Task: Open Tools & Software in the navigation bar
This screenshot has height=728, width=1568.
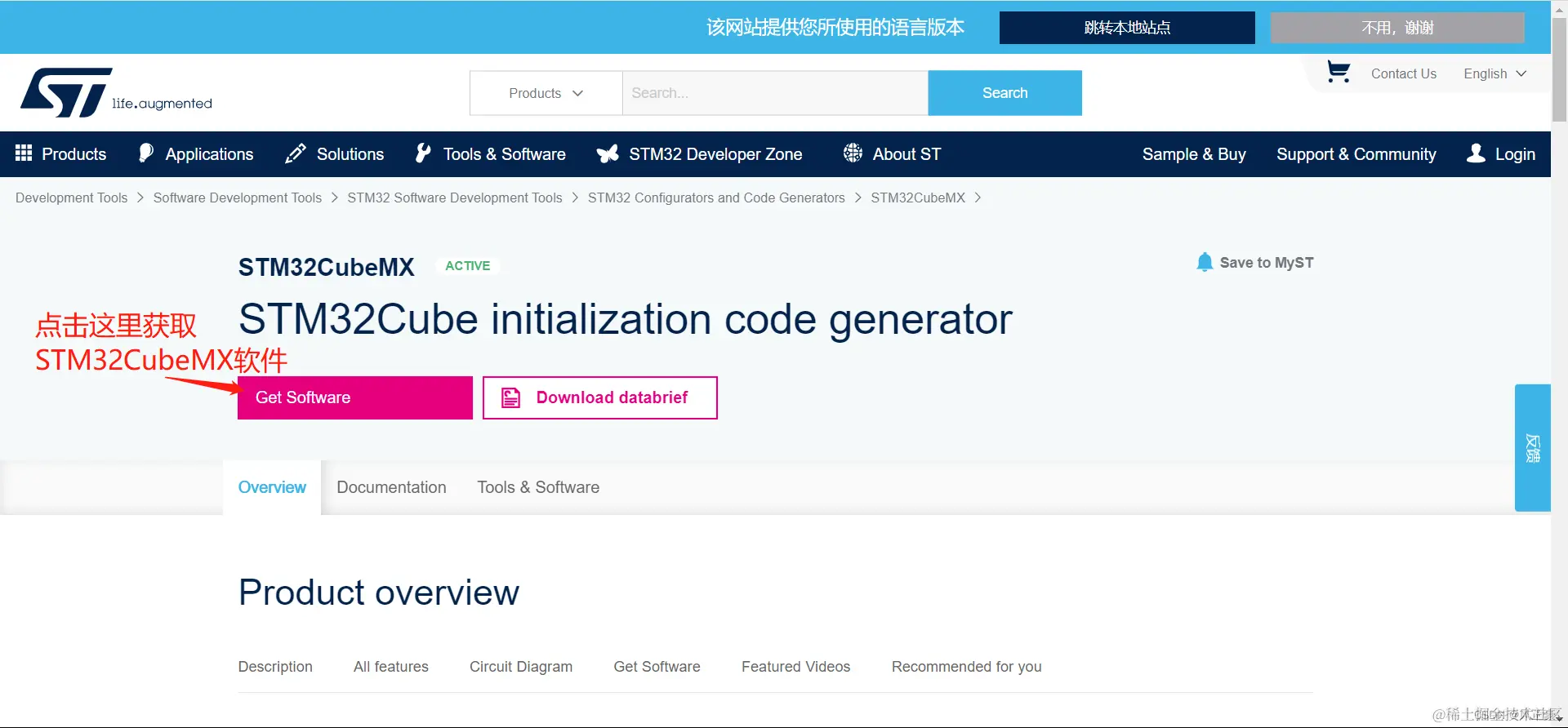Action: coord(490,154)
